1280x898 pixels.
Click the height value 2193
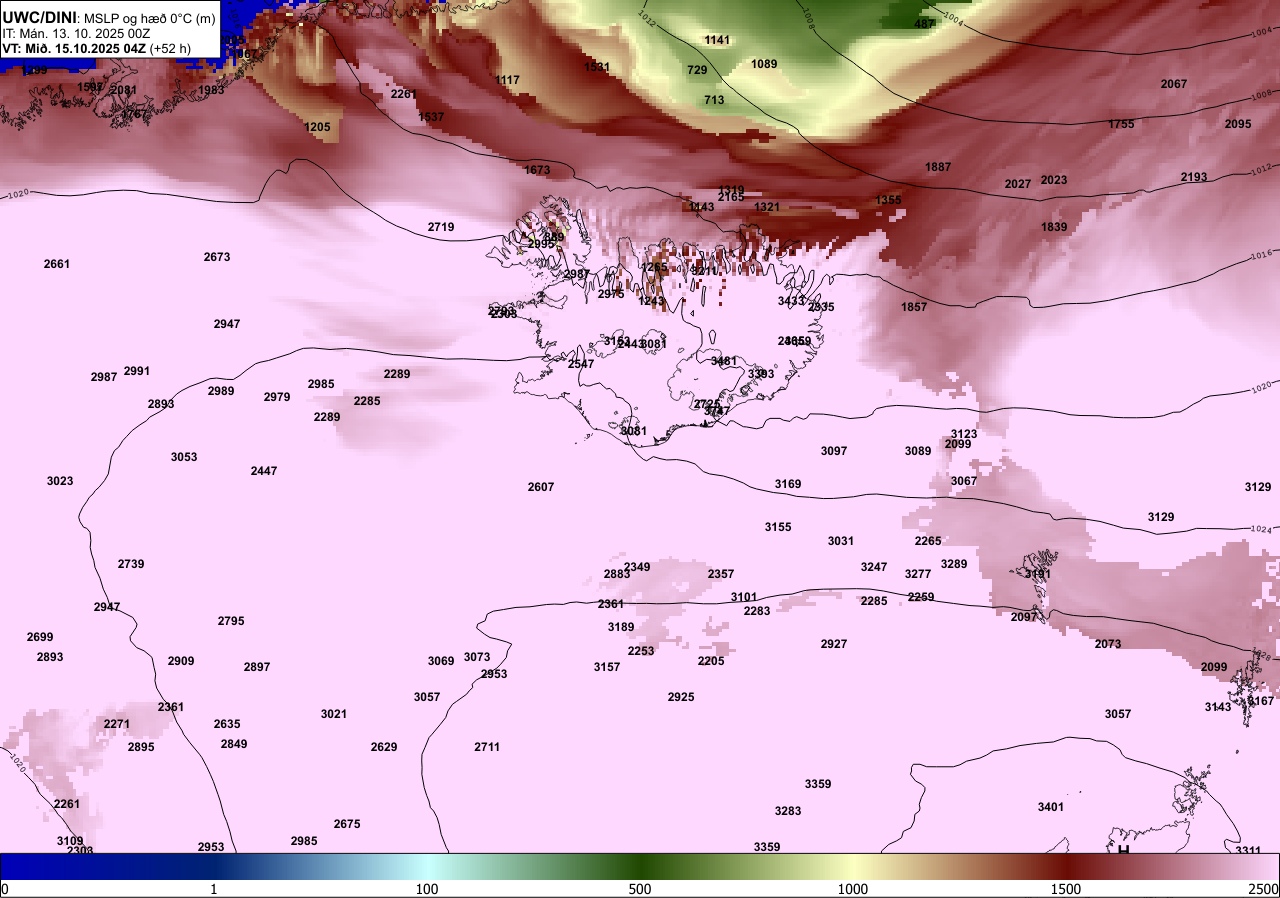pos(1194,177)
